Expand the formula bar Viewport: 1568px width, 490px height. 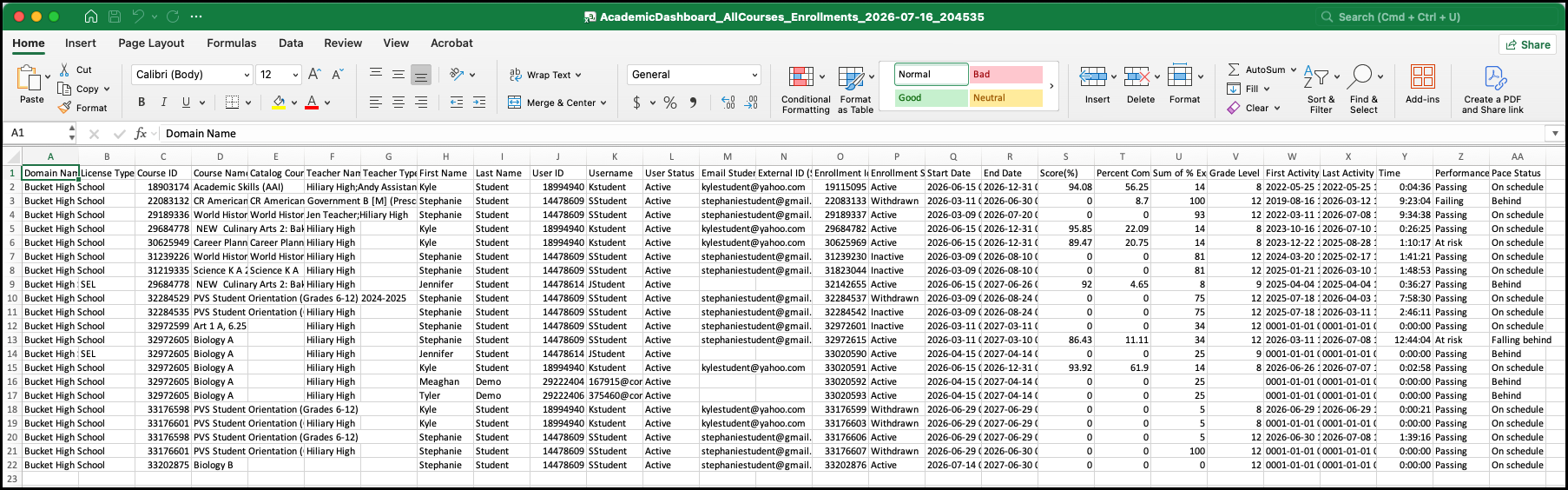click(1555, 133)
